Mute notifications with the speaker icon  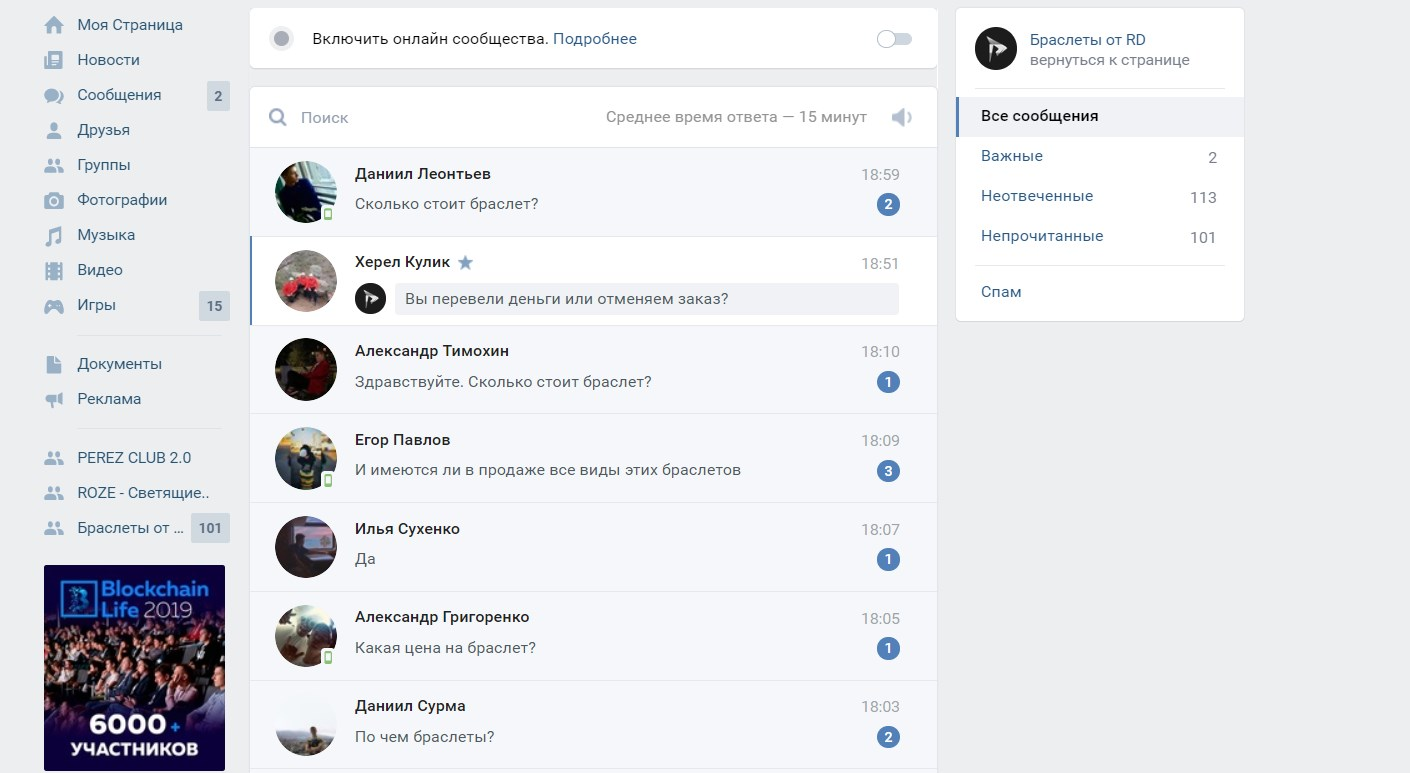(902, 118)
